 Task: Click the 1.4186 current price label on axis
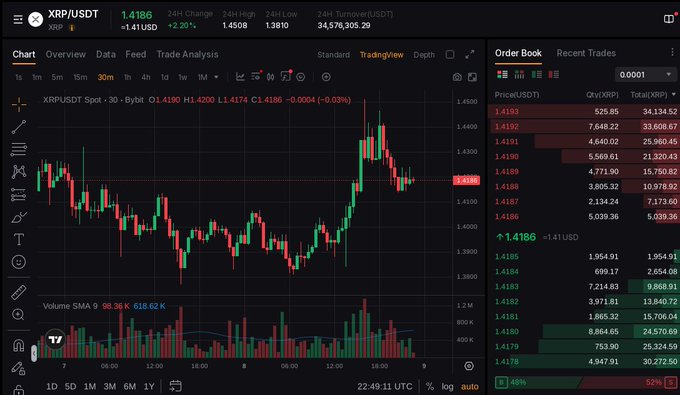point(466,180)
